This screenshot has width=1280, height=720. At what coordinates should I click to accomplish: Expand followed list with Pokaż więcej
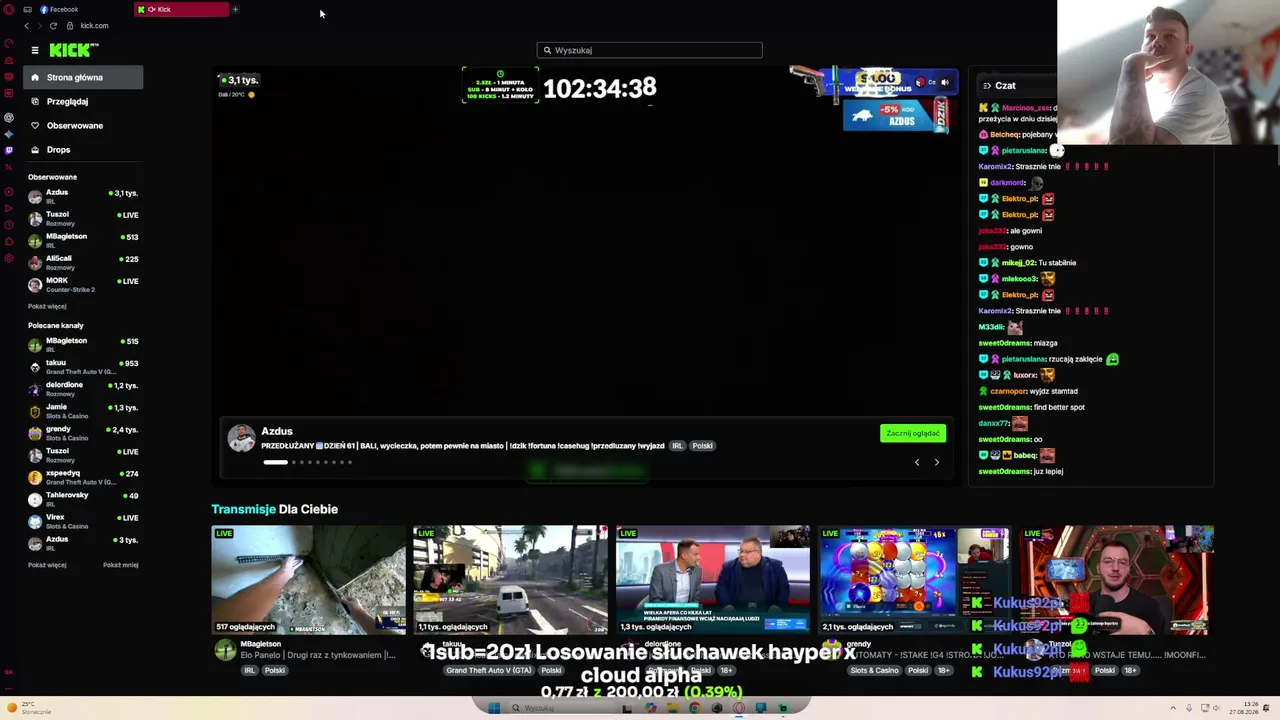click(x=47, y=306)
